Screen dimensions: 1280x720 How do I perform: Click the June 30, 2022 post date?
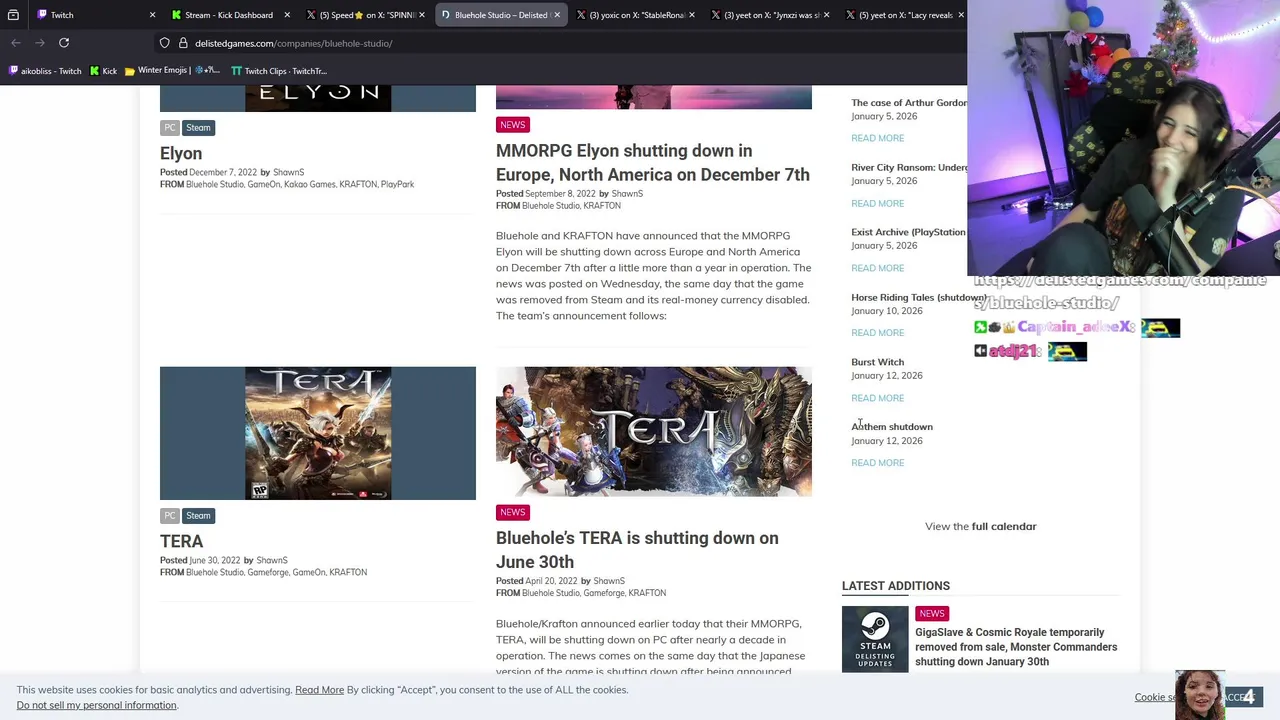[214, 561]
